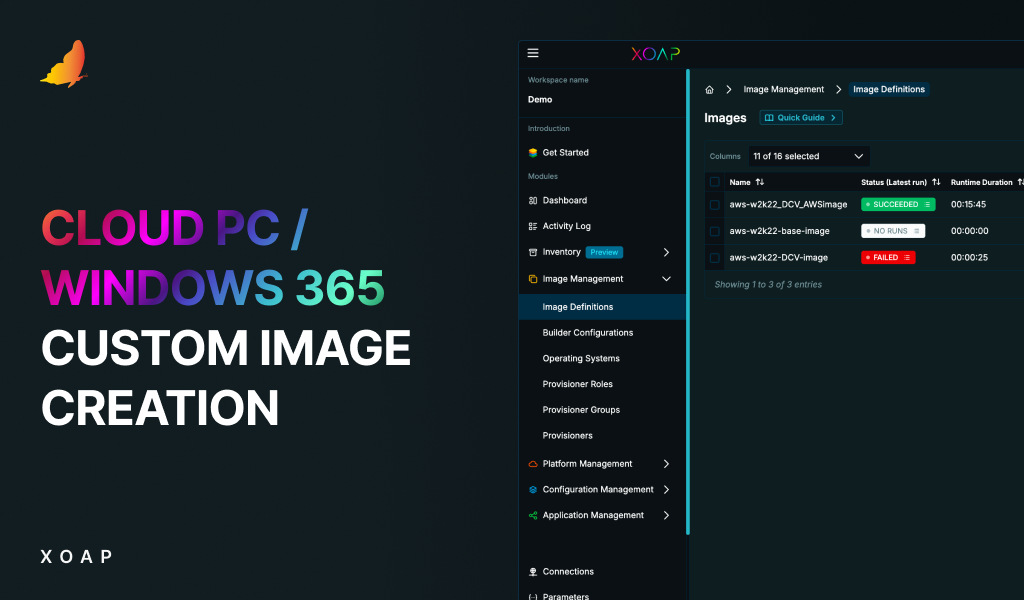Click Runtime Duration column header
The height and width of the screenshot is (600, 1024).
[x=982, y=183]
